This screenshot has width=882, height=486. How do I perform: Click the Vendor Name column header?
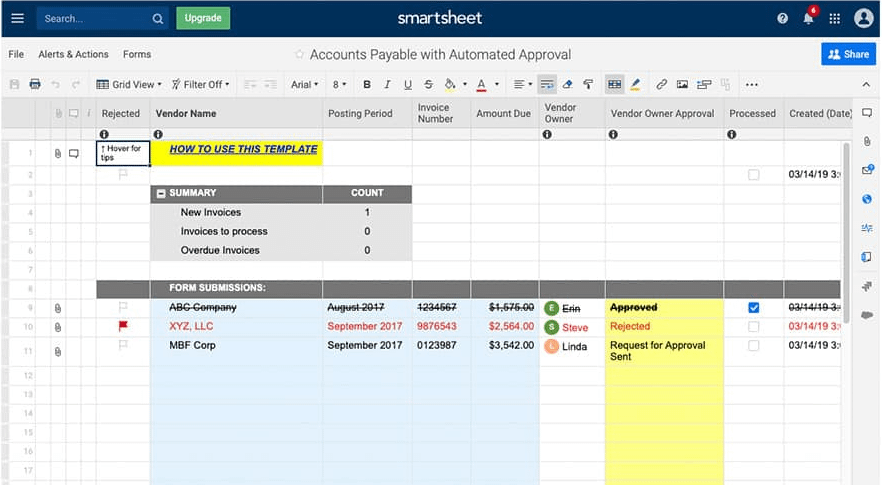(x=236, y=114)
